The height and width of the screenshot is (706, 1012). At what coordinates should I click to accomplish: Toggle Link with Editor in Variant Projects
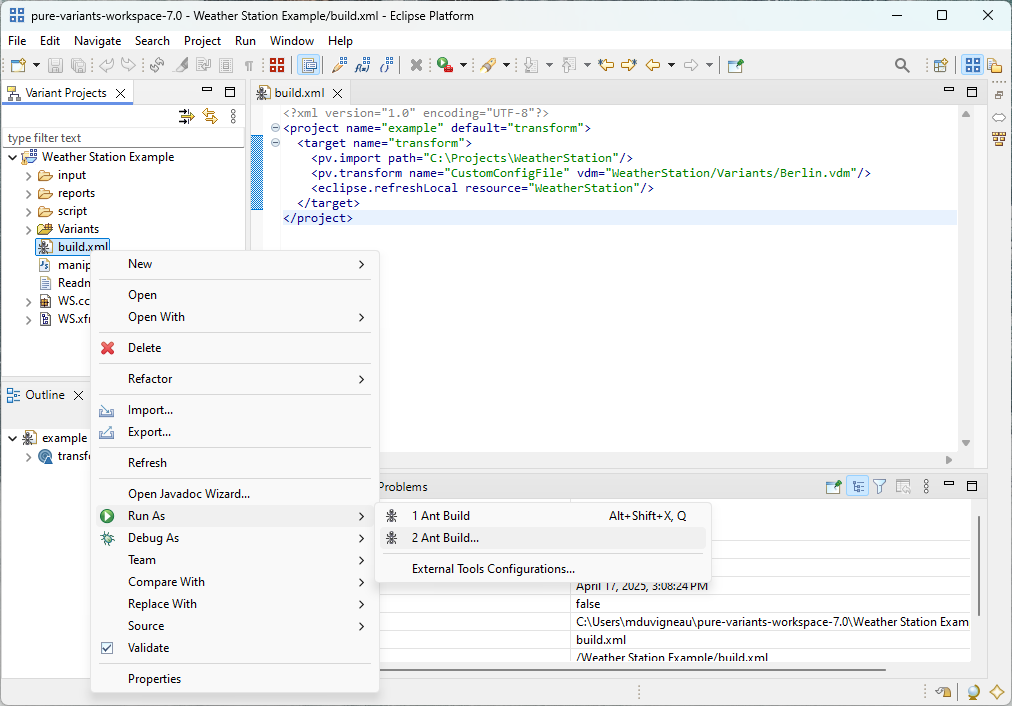coord(210,116)
